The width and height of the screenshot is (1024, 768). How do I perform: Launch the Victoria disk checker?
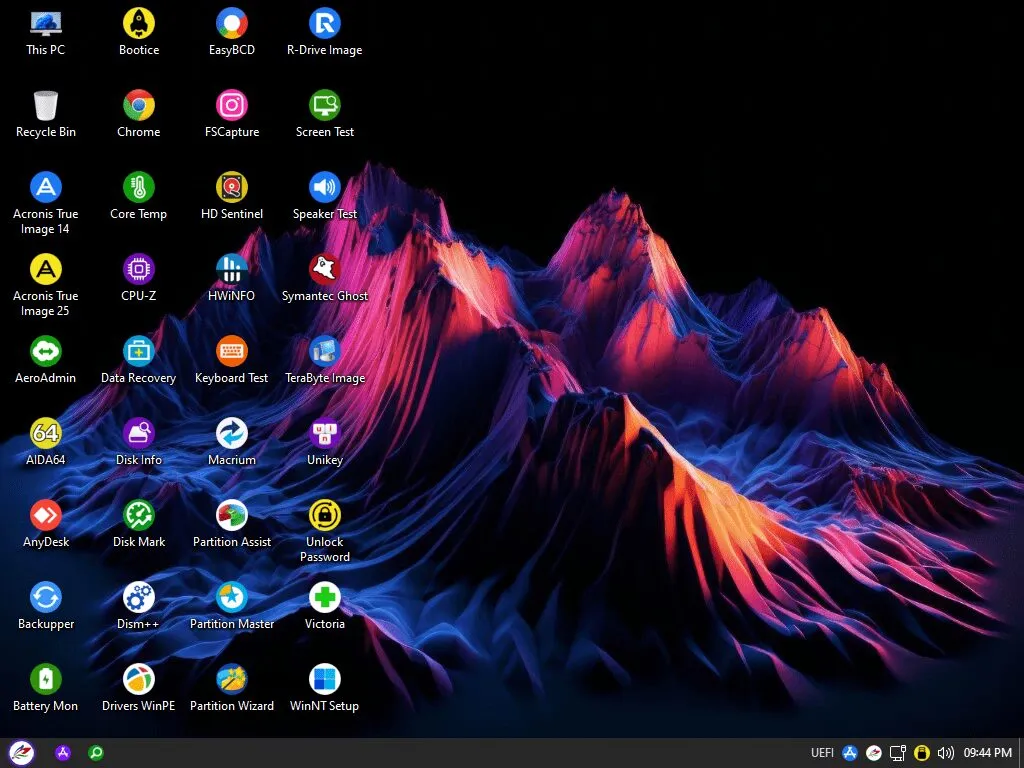click(x=325, y=597)
